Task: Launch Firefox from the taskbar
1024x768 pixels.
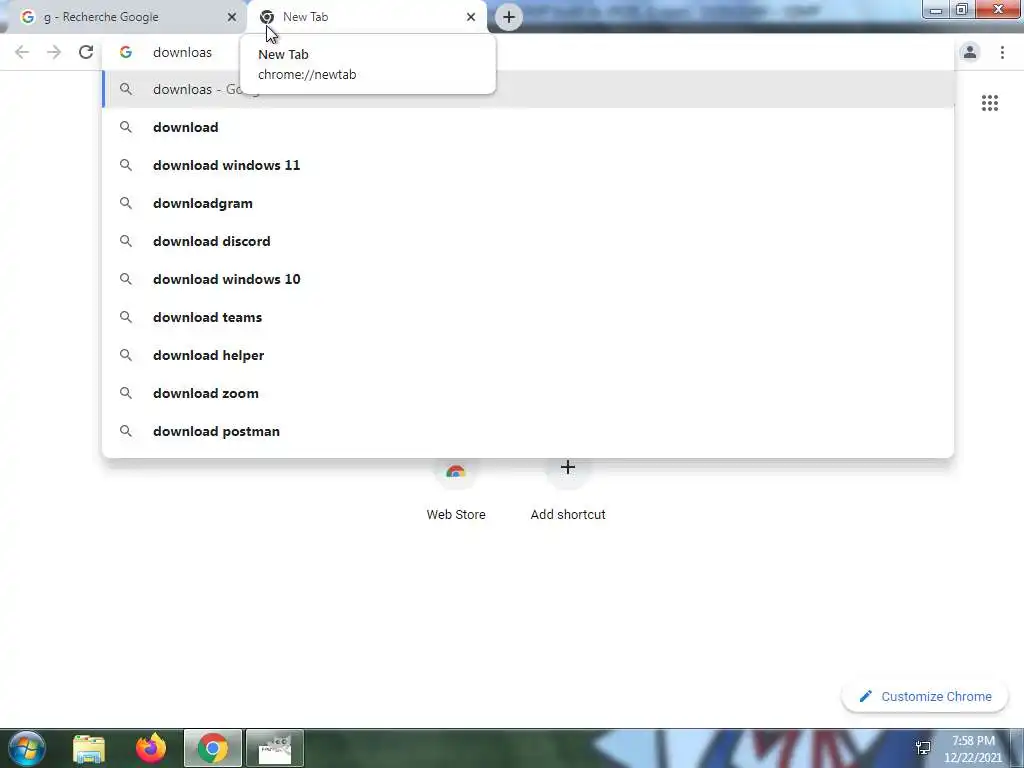Action: tap(151, 748)
